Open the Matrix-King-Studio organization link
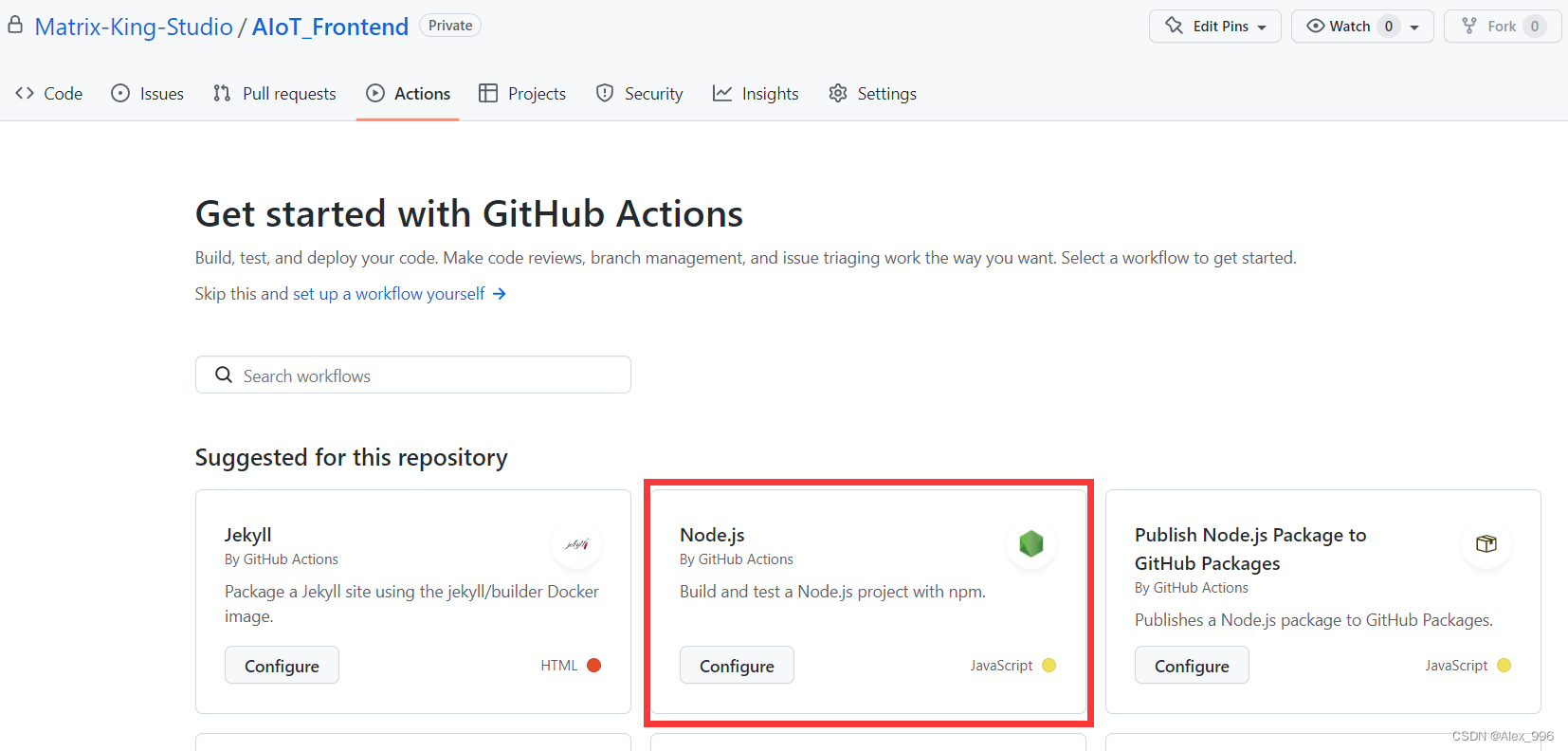 pos(134,27)
